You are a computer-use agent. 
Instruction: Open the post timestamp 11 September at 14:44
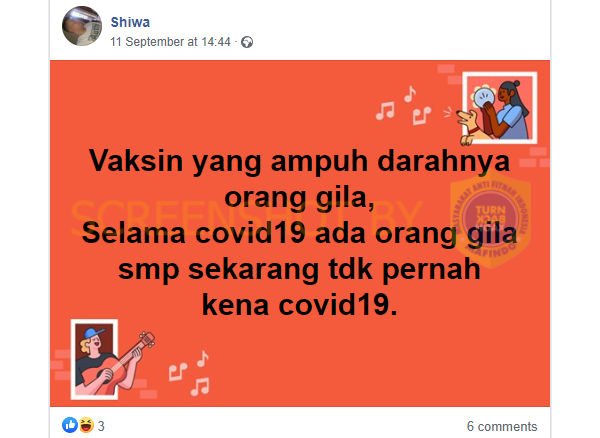click(171, 42)
